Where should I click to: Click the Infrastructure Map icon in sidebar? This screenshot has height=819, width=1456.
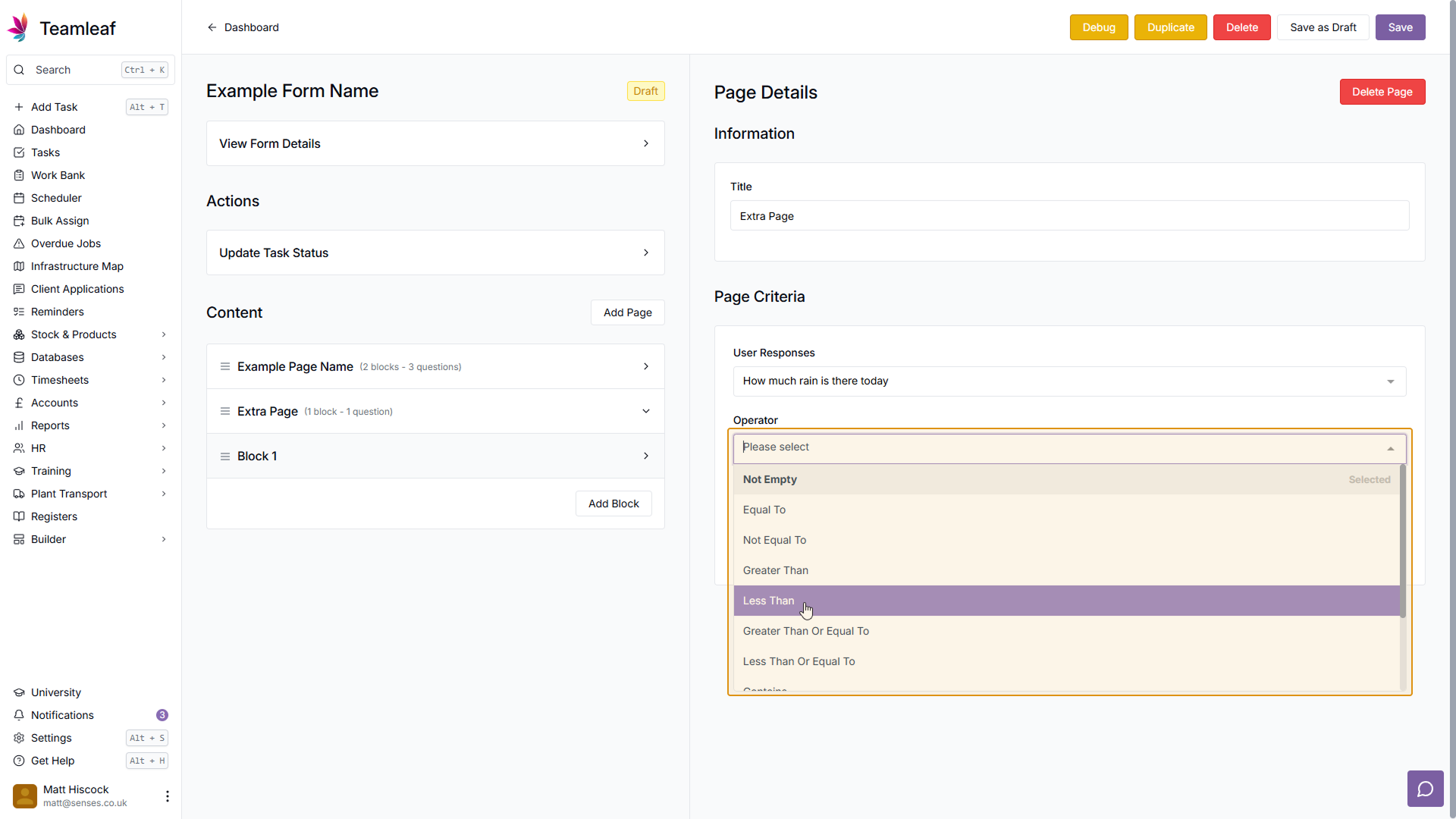19,266
